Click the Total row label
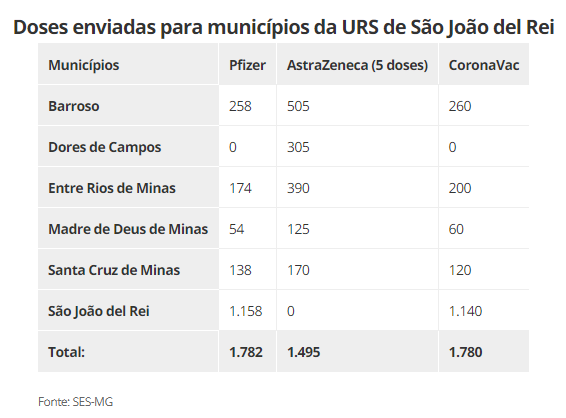 coord(66,352)
